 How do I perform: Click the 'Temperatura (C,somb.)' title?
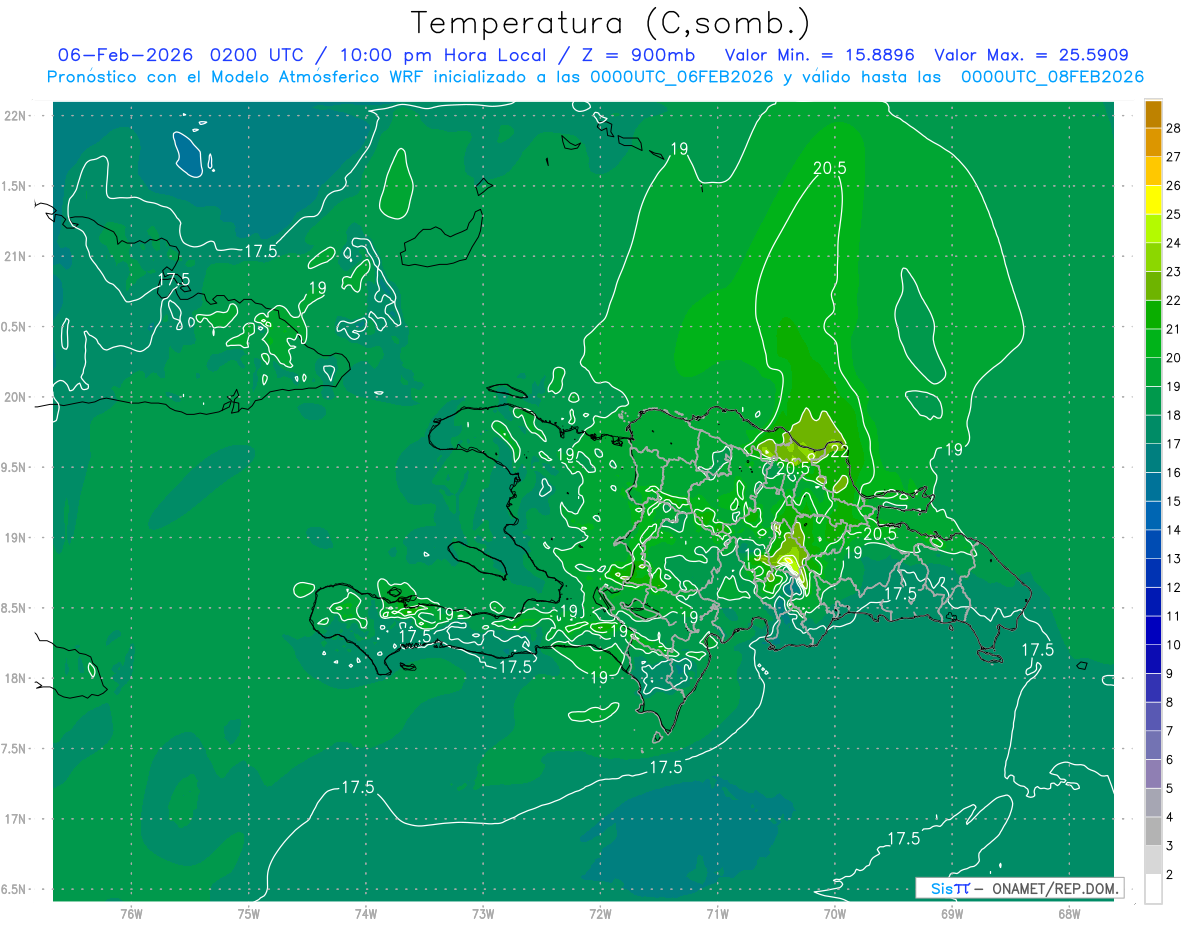click(610, 22)
